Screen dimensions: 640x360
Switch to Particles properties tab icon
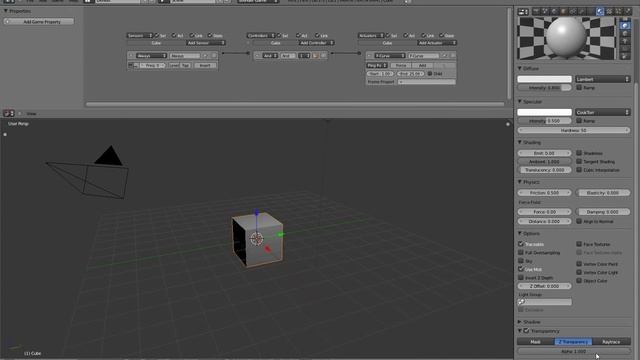point(618,11)
